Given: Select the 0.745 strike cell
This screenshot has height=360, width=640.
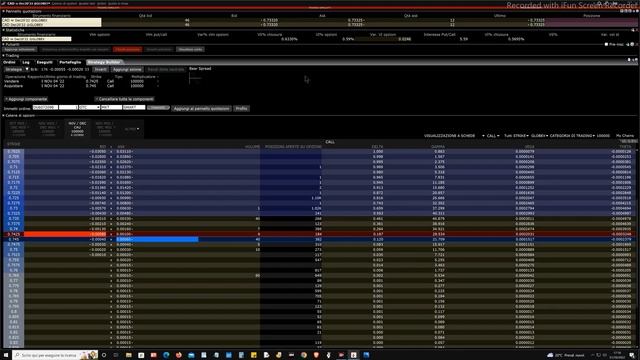Looking at the screenshot, I should (14, 239).
